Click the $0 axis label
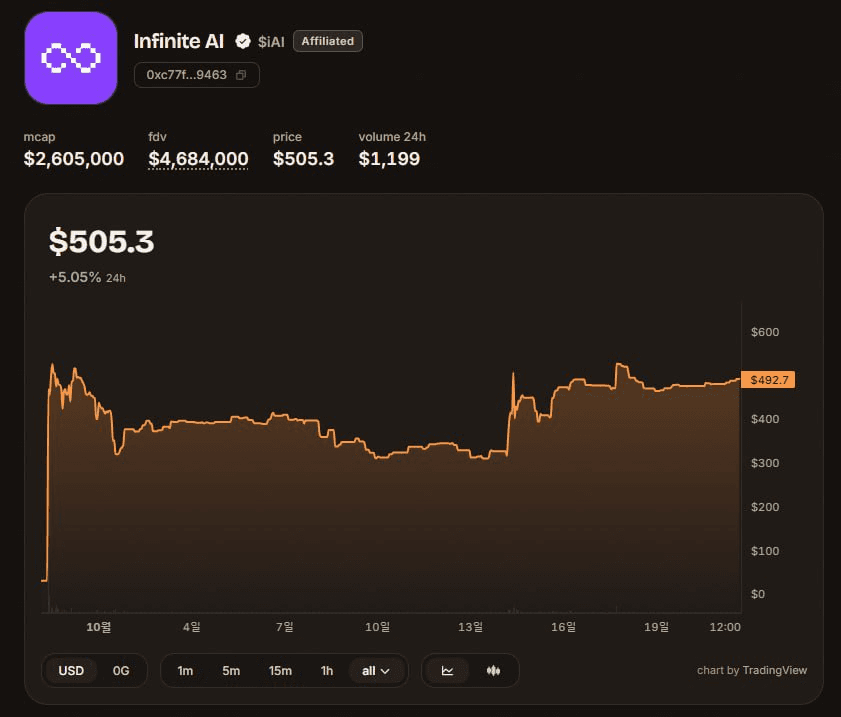This screenshot has height=717, width=841. point(758,594)
